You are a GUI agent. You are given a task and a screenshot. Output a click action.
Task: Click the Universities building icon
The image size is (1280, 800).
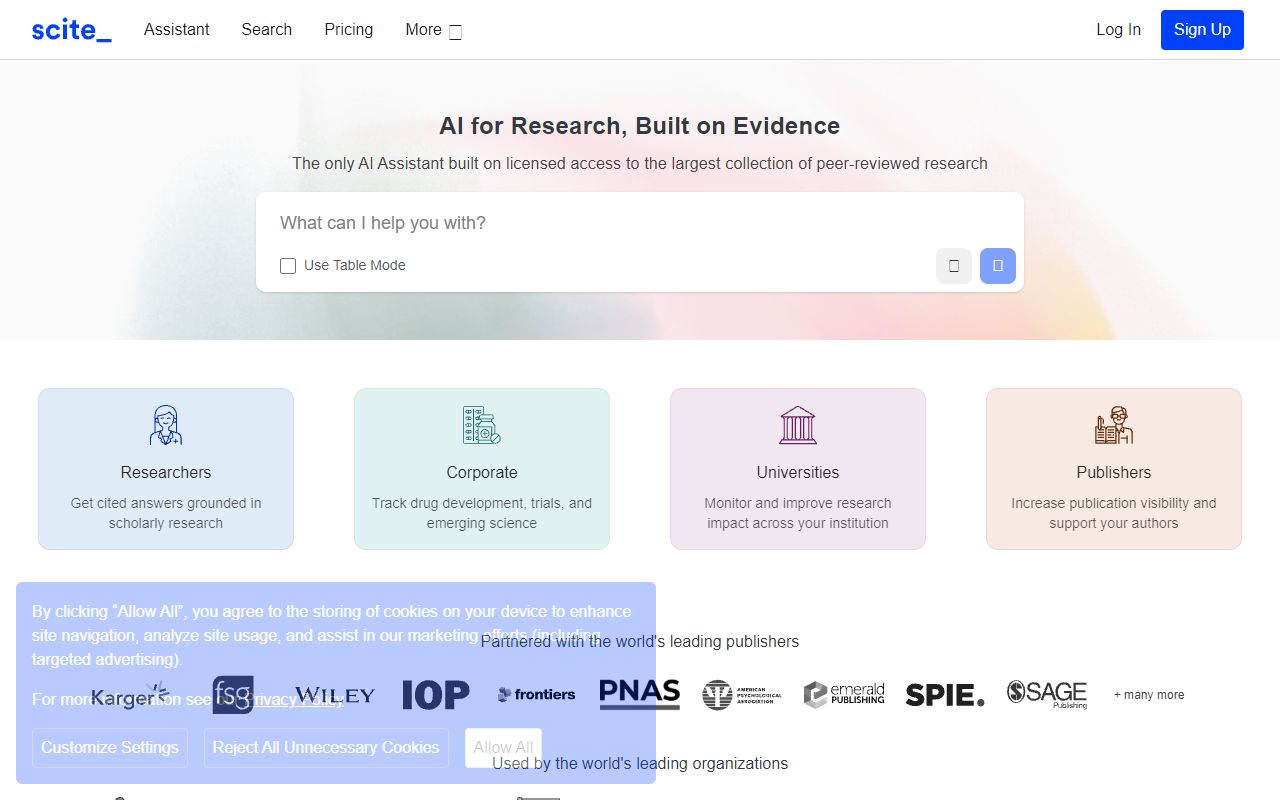797,425
